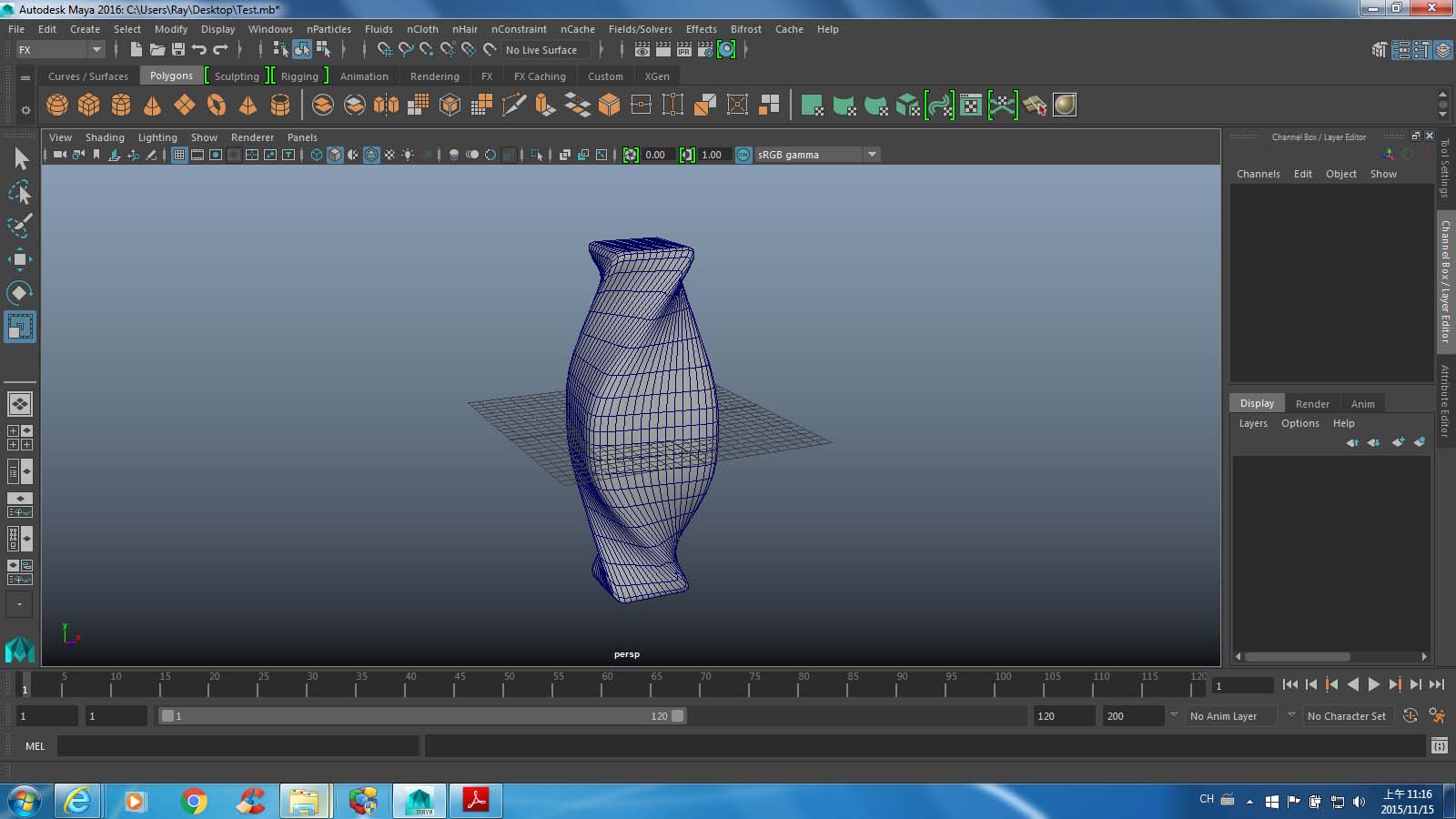Switch to the Render tab in Channel Box
Viewport: 1456px width, 819px height.
click(1312, 403)
